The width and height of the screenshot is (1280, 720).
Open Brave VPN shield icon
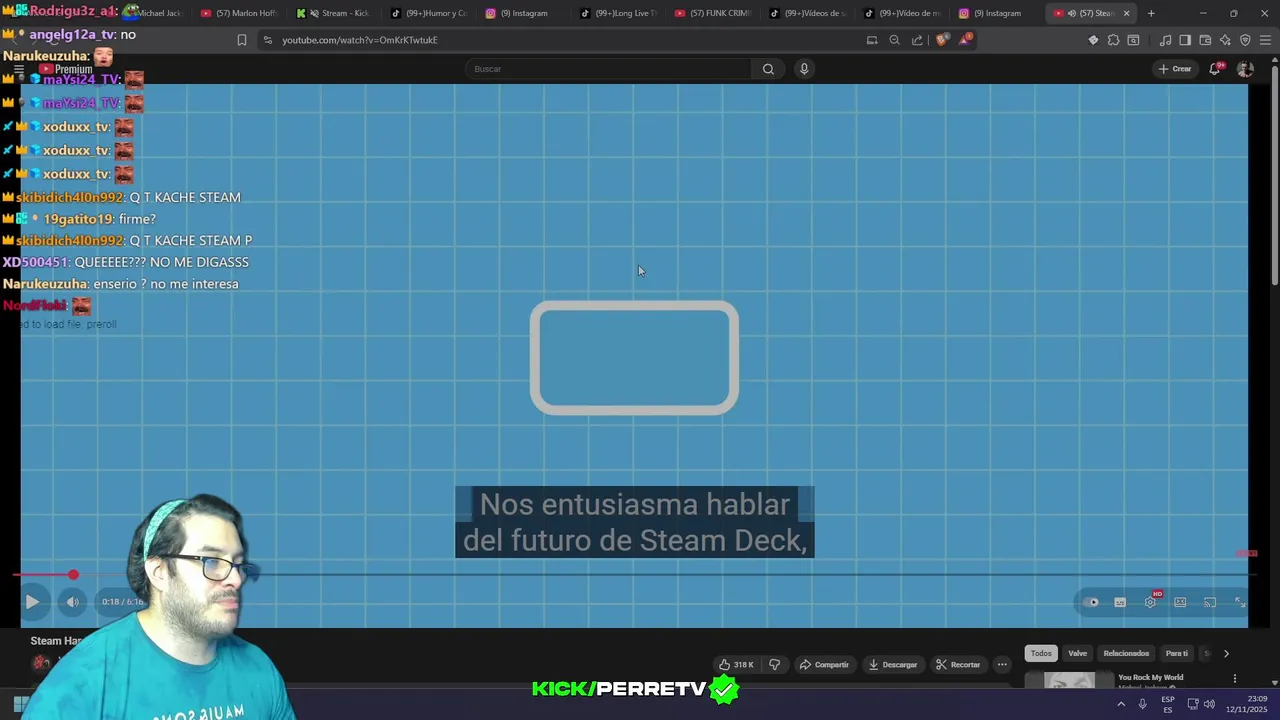click(1245, 40)
